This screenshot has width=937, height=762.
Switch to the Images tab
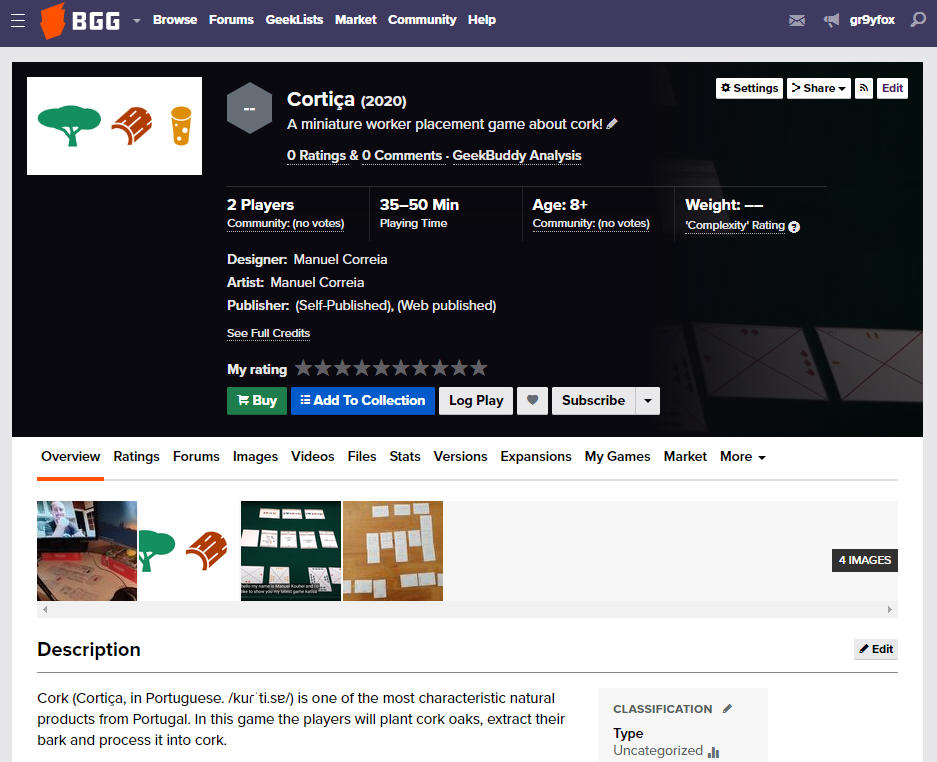point(255,457)
